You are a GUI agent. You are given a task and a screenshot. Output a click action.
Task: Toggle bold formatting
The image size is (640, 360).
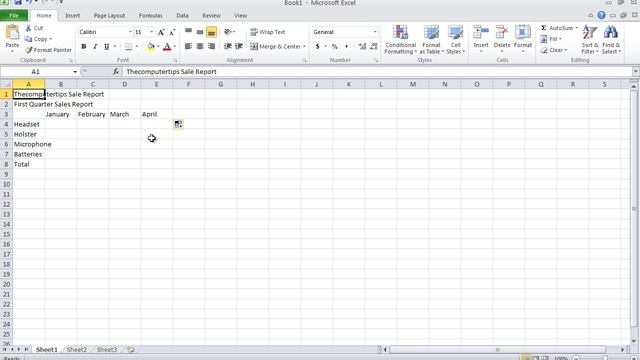84,47
